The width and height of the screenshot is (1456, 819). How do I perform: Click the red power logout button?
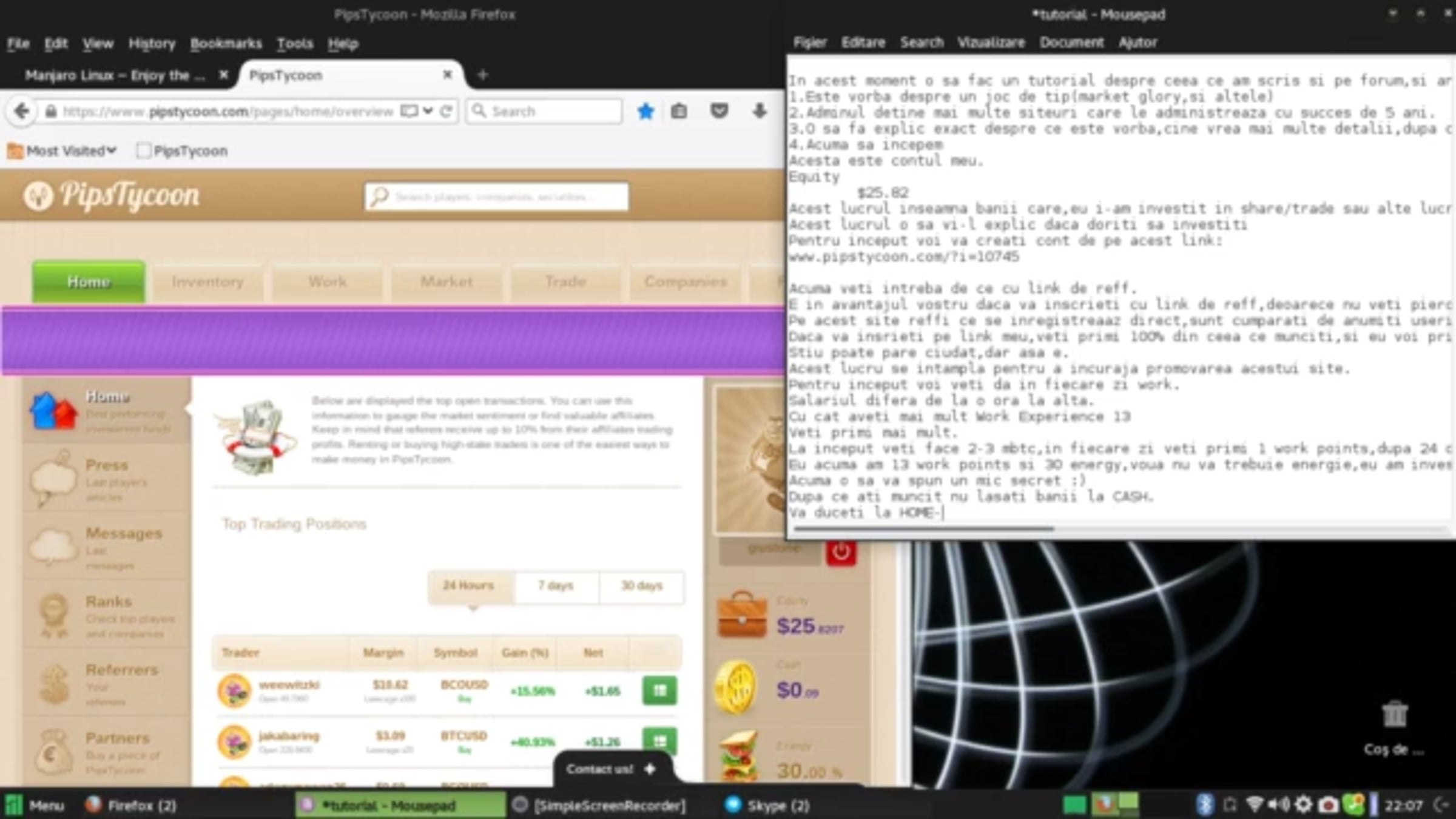841,552
